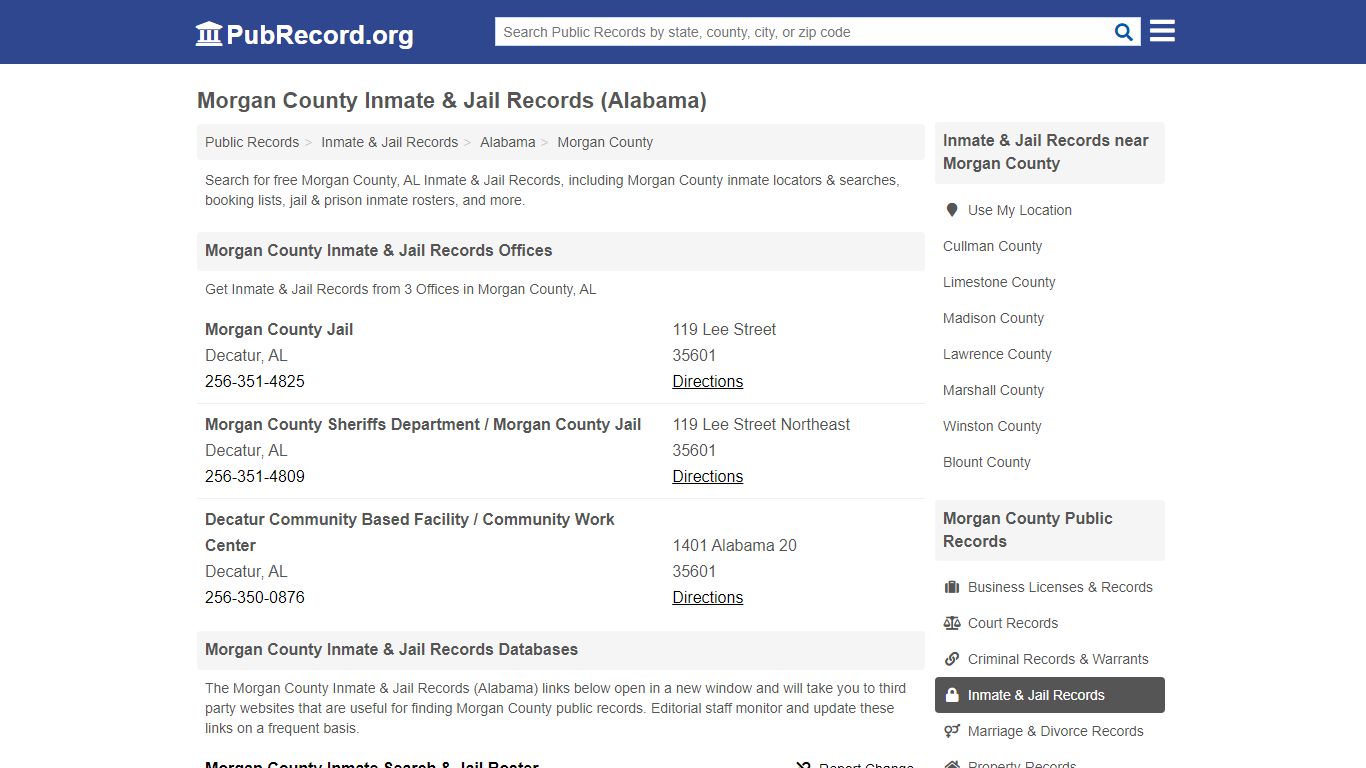Open Public Records breadcrumb
1366x768 pixels.
pos(252,142)
